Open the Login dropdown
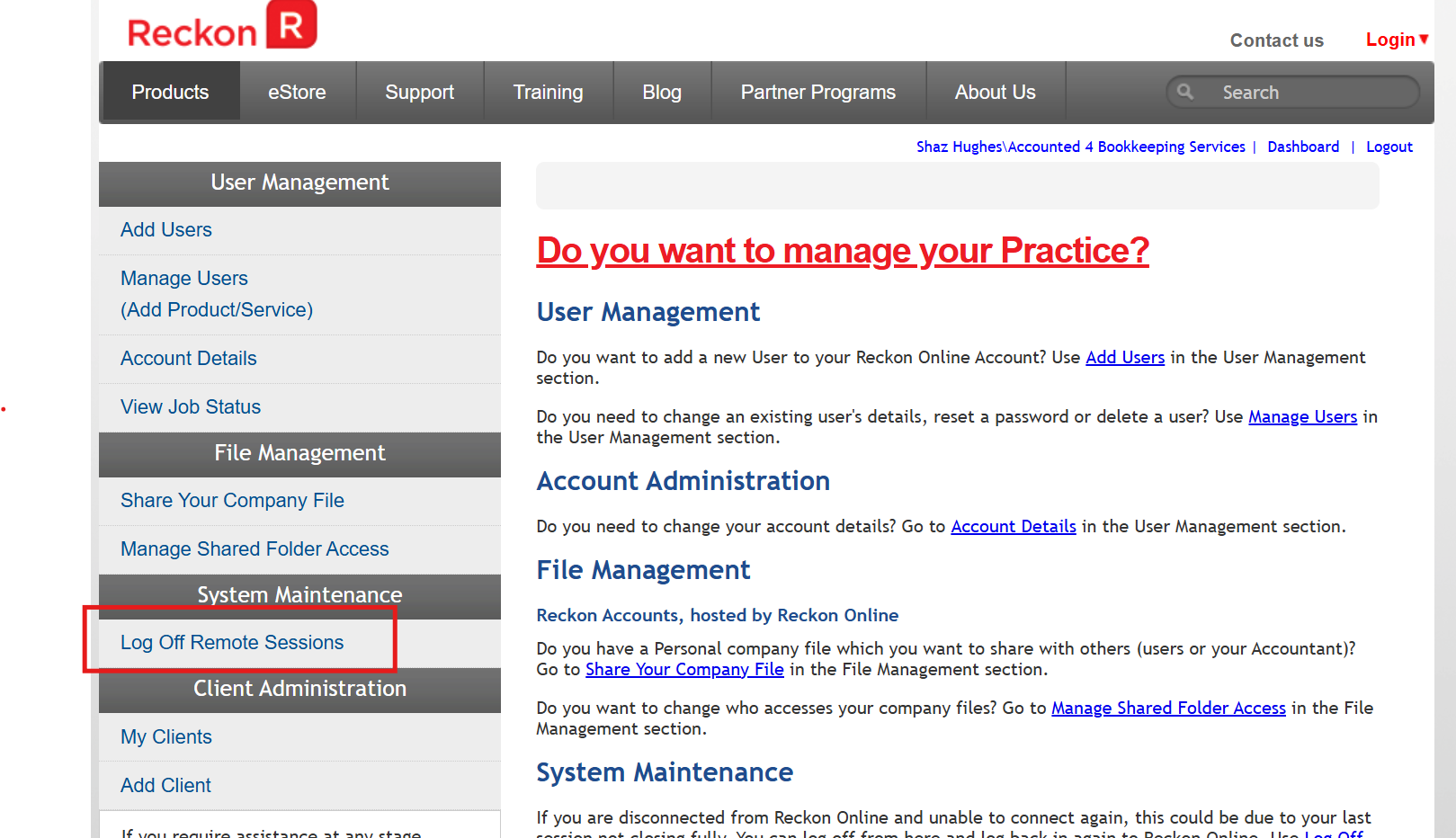 pos(1397,40)
